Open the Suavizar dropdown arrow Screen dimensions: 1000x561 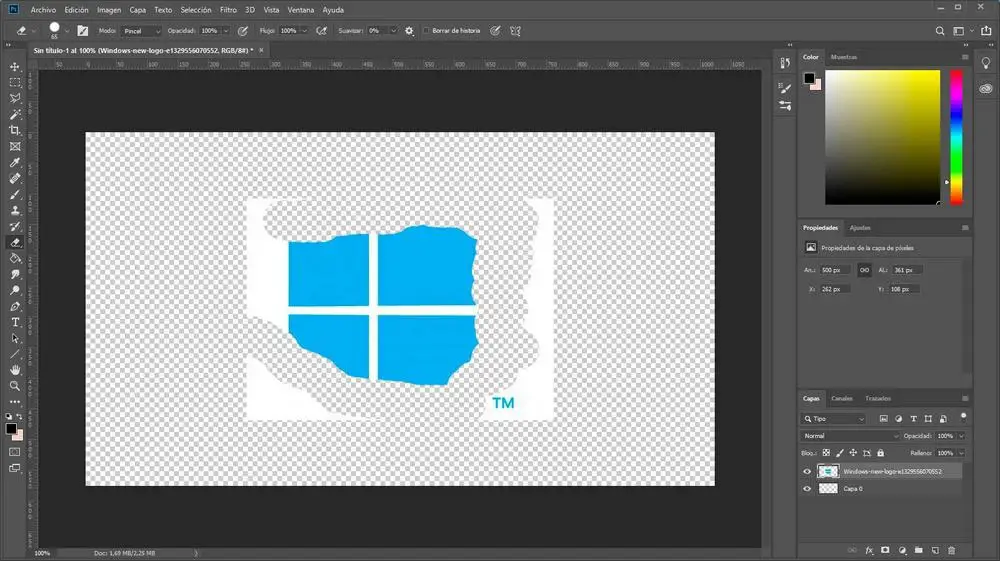(393, 31)
